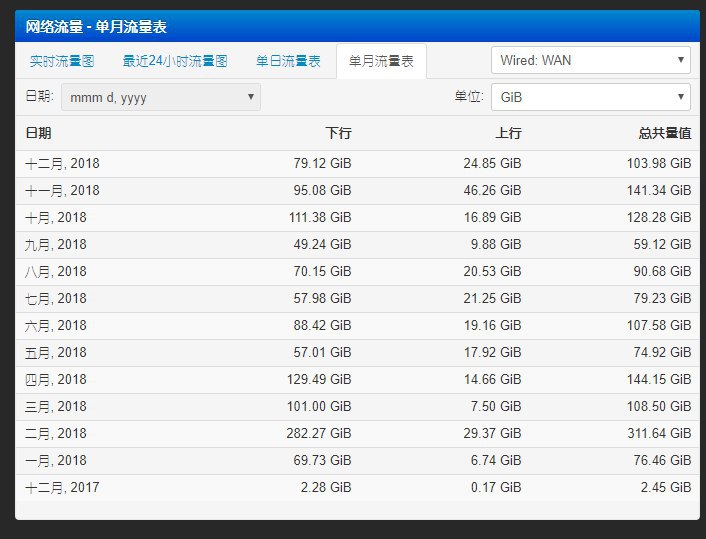Click the 上行 column header
Image resolution: width=706 pixels, height=539 pixels.
(x=508, y=133)
